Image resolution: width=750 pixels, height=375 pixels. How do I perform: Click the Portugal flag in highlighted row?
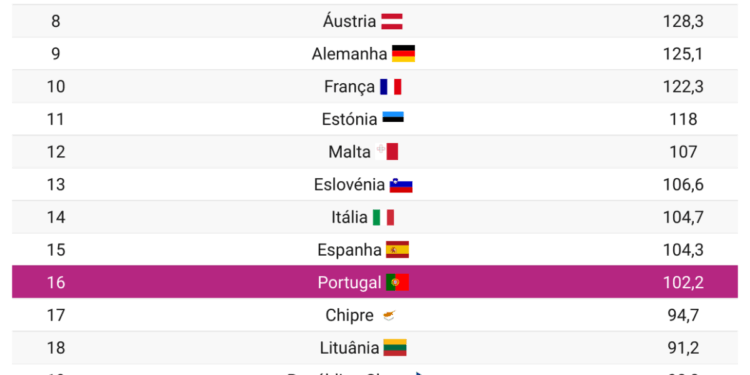point(397,282)
